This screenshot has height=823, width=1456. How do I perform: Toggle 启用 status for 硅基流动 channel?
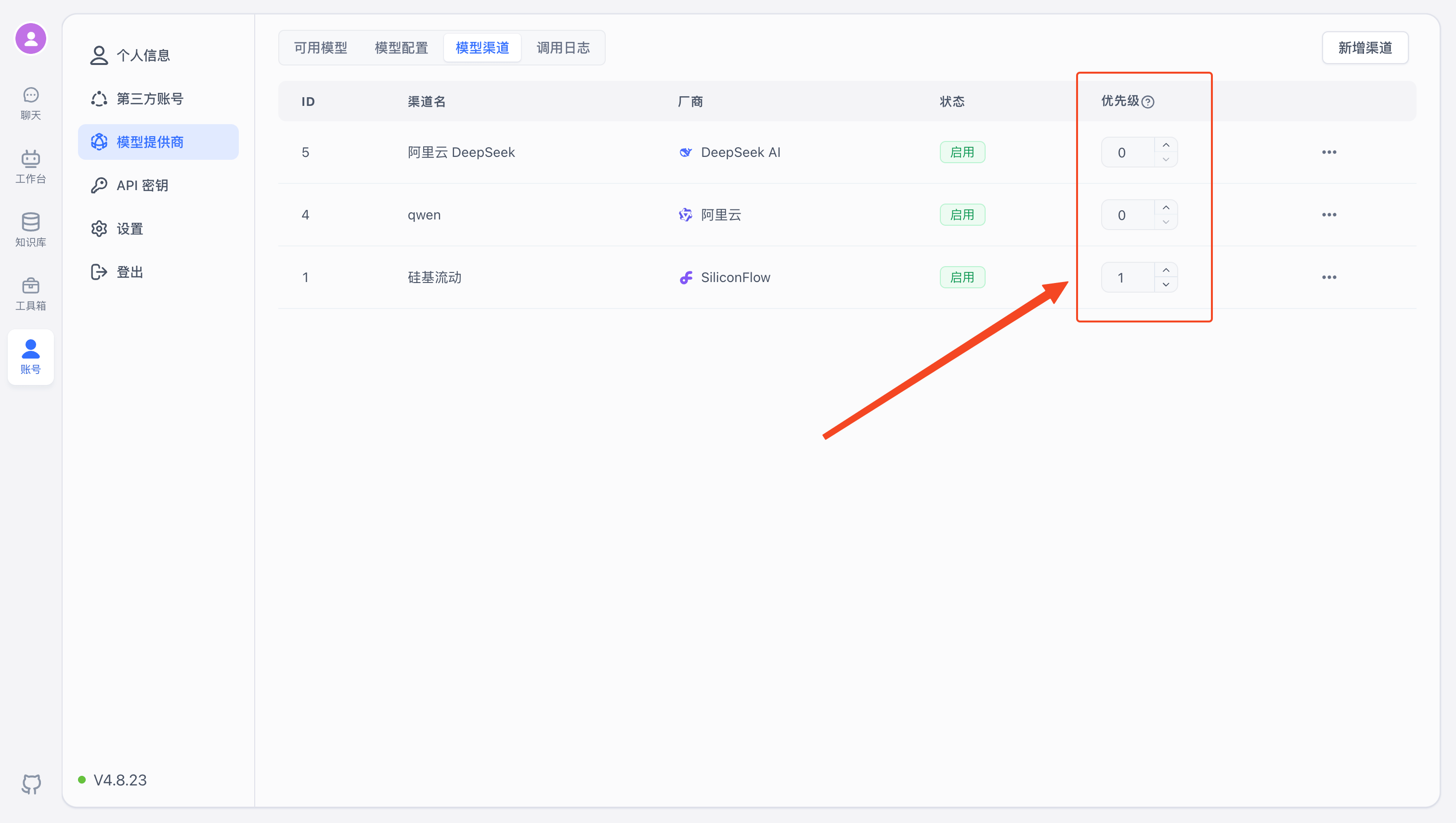pos(962,277)
